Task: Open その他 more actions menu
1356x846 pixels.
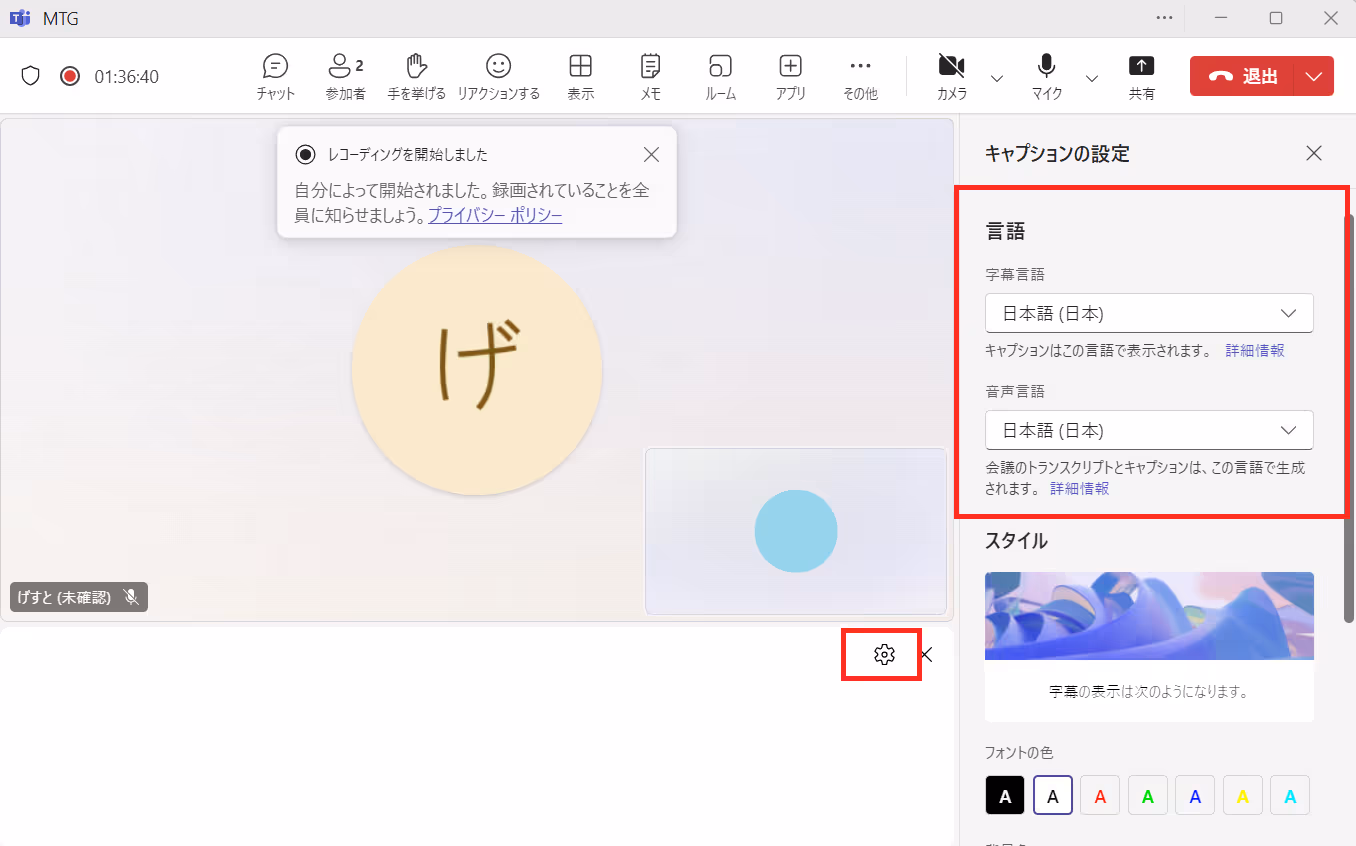Action: click(860, 77)
